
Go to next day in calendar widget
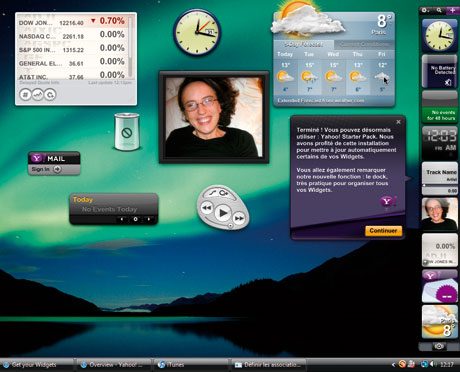pyautogui.click(x=149, y=219)
